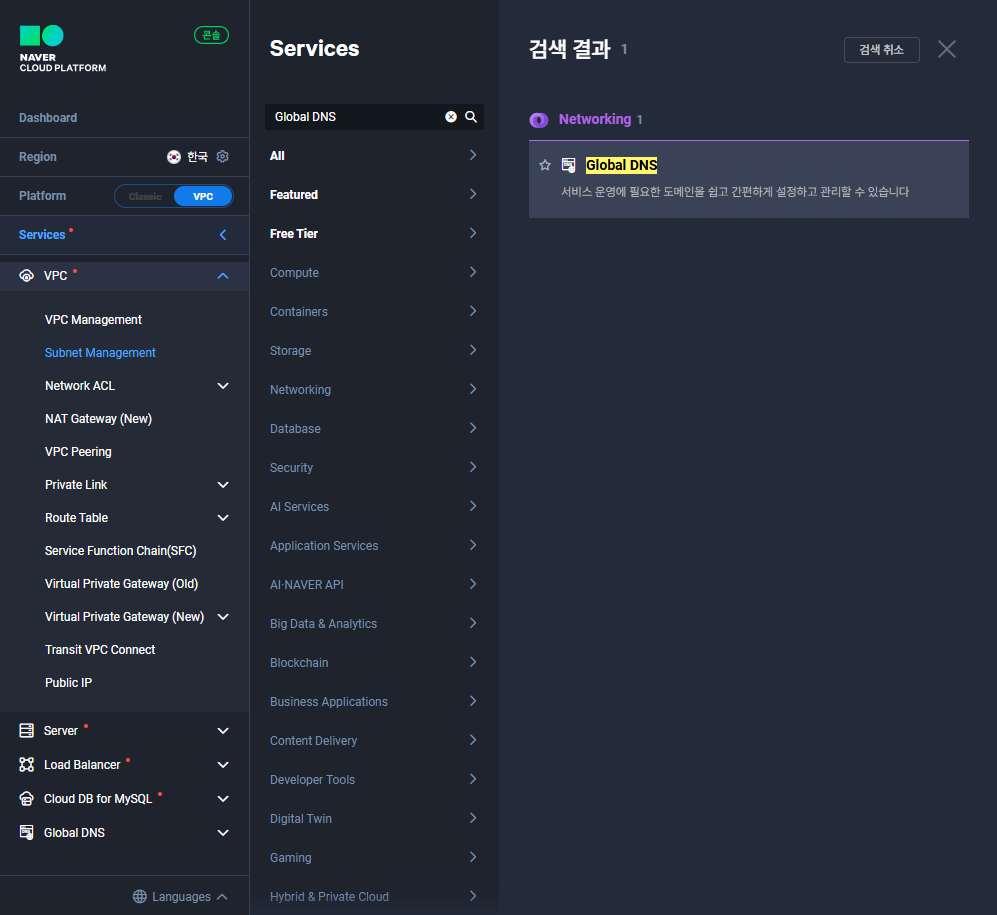This screenshot has width=997, height=915.
Task: Expand Network ACL submenu
Action: [223, 386]
